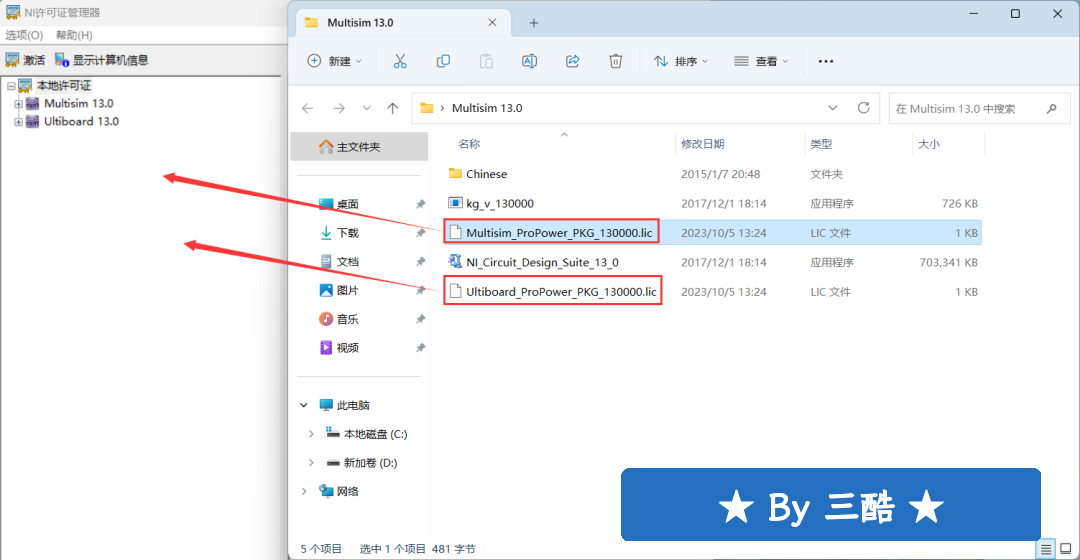This screenshot has height=560, width=1080.
Task: Open the 新建 New dropdown
Action: 335,61
